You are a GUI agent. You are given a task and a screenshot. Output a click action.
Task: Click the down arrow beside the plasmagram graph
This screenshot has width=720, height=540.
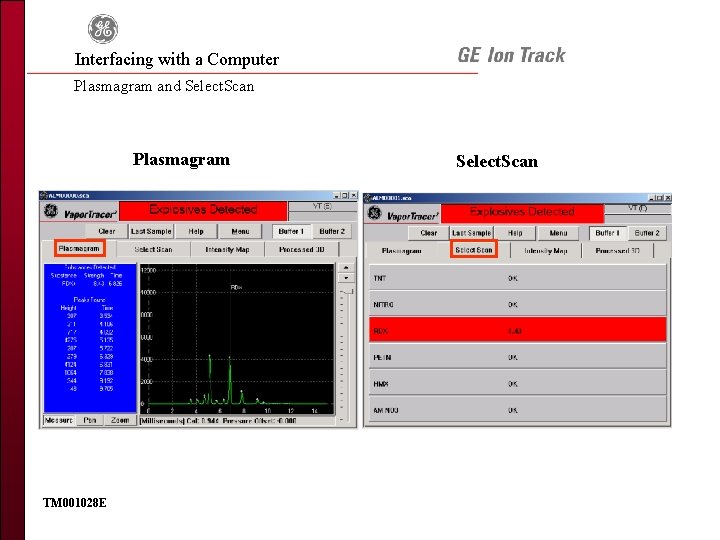click(x=346, y=278)
